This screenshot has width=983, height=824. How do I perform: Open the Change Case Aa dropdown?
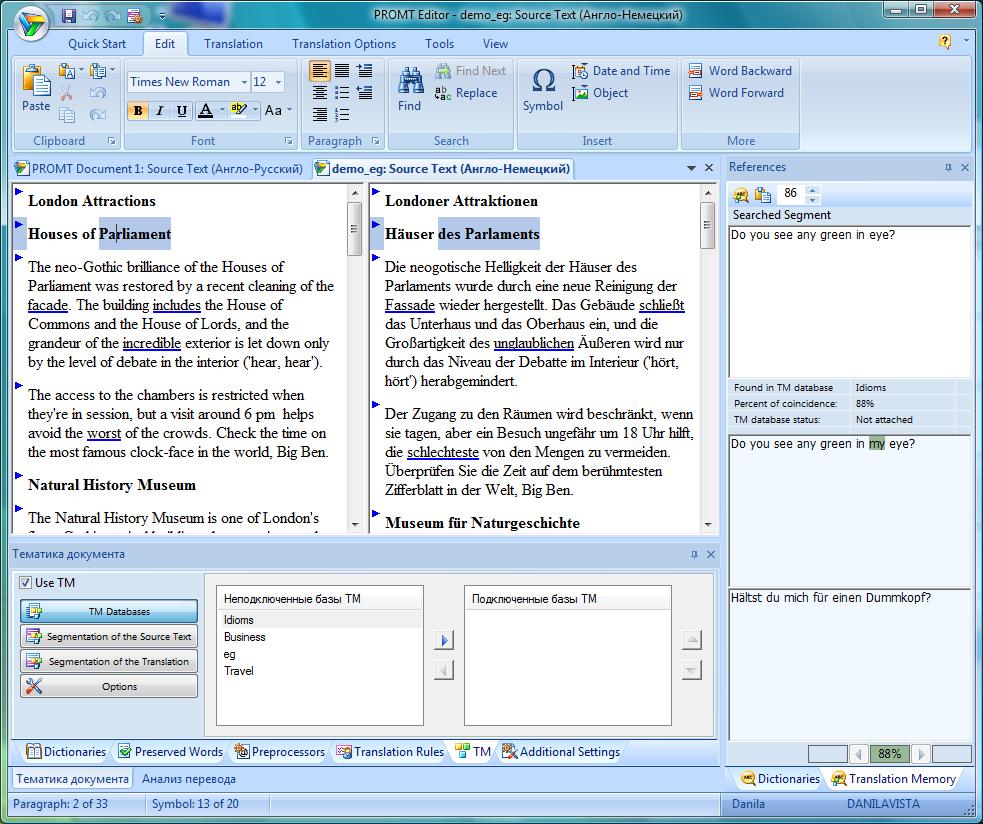tap(278, 110)
